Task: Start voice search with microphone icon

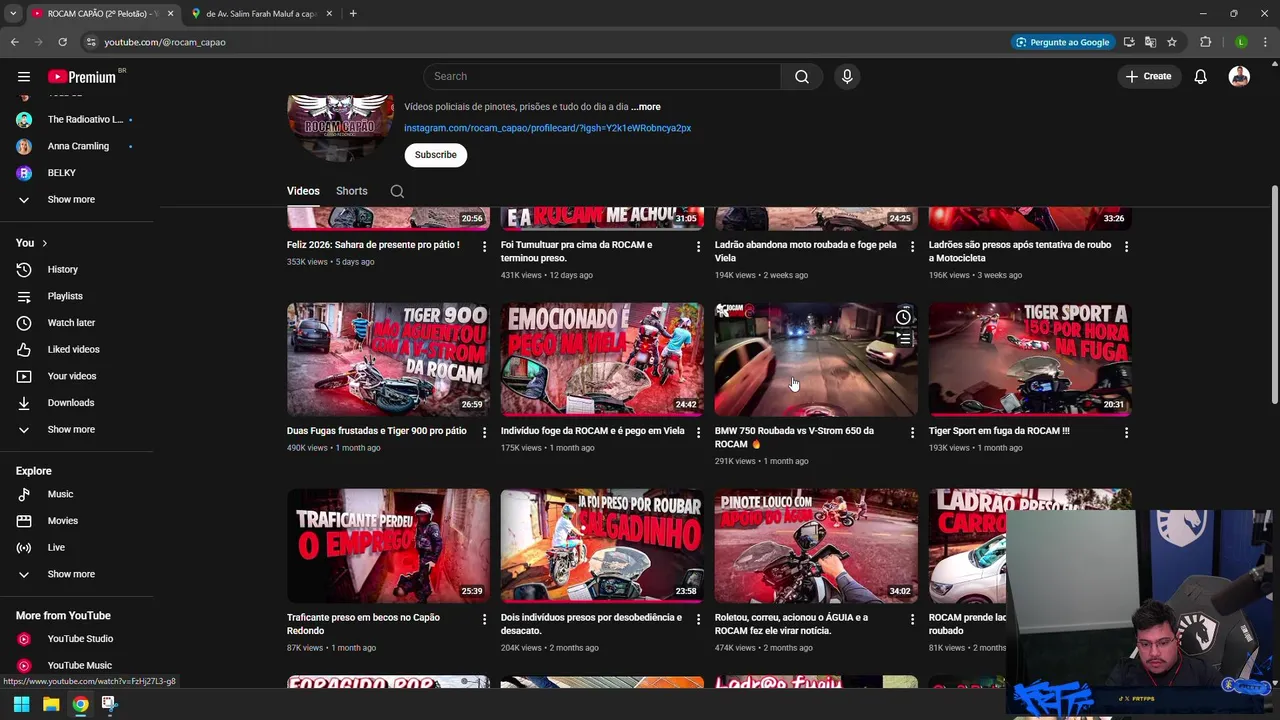Action: coord(847,76)
